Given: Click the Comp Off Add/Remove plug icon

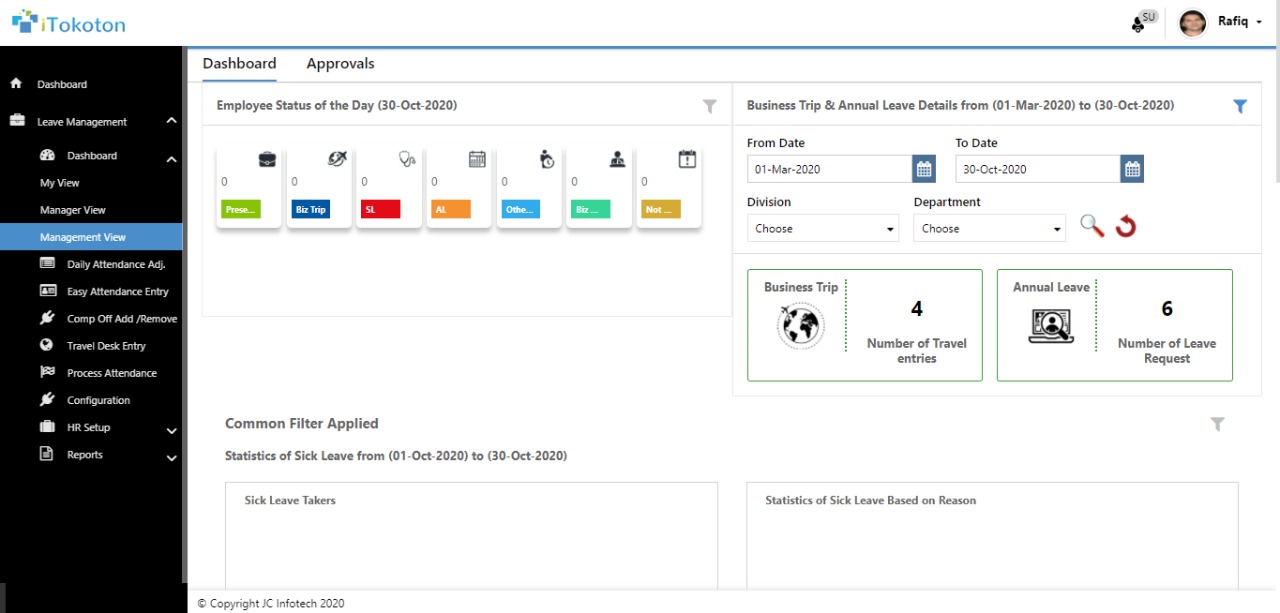Looking at the screenshot, I should (47, 318).
